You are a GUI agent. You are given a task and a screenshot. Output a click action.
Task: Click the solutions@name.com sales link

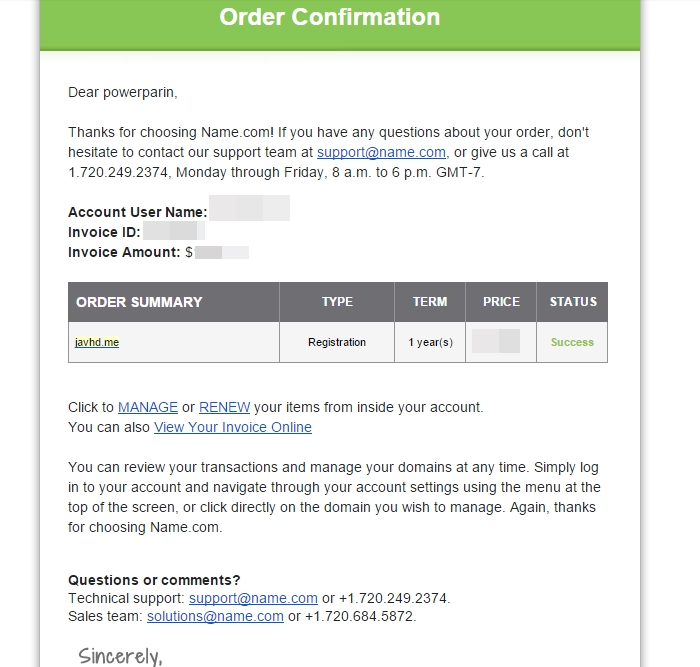215,616
